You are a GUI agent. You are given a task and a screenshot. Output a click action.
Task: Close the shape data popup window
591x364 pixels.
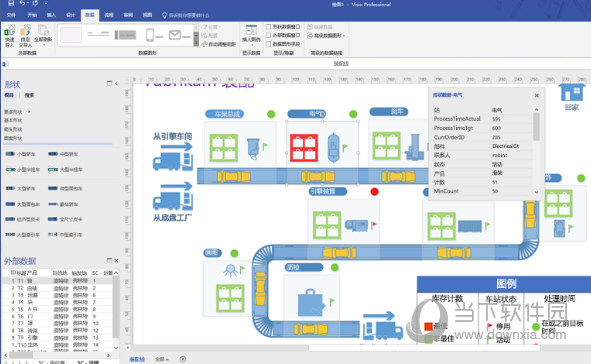tap(536, 95)
